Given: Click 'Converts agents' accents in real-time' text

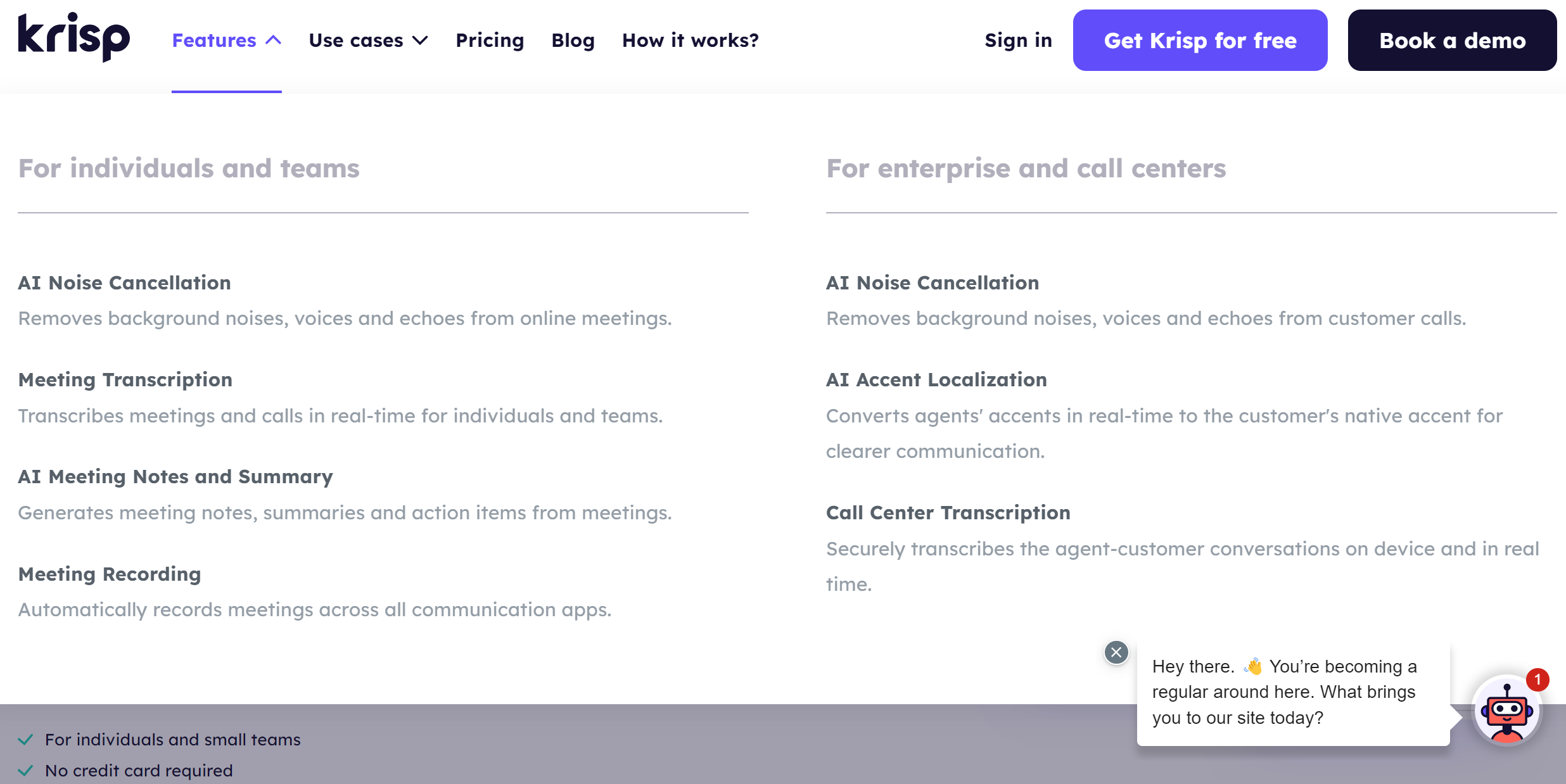Looking at the screenshot, I should pos(1164,433).
